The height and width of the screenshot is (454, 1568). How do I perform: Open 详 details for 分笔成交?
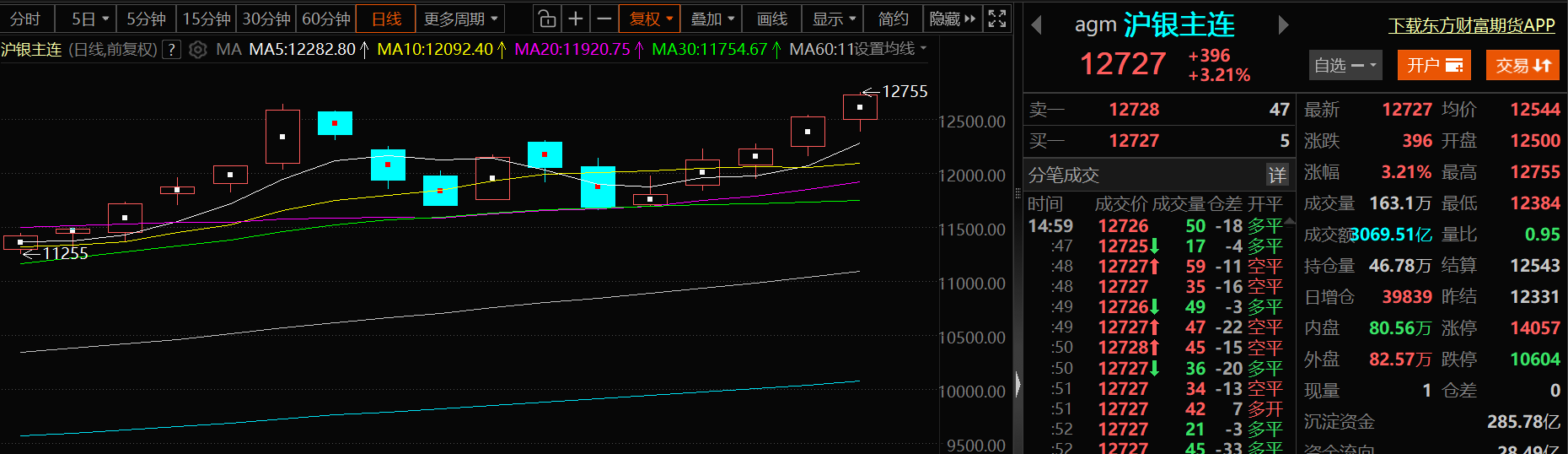coord(1277,175)
